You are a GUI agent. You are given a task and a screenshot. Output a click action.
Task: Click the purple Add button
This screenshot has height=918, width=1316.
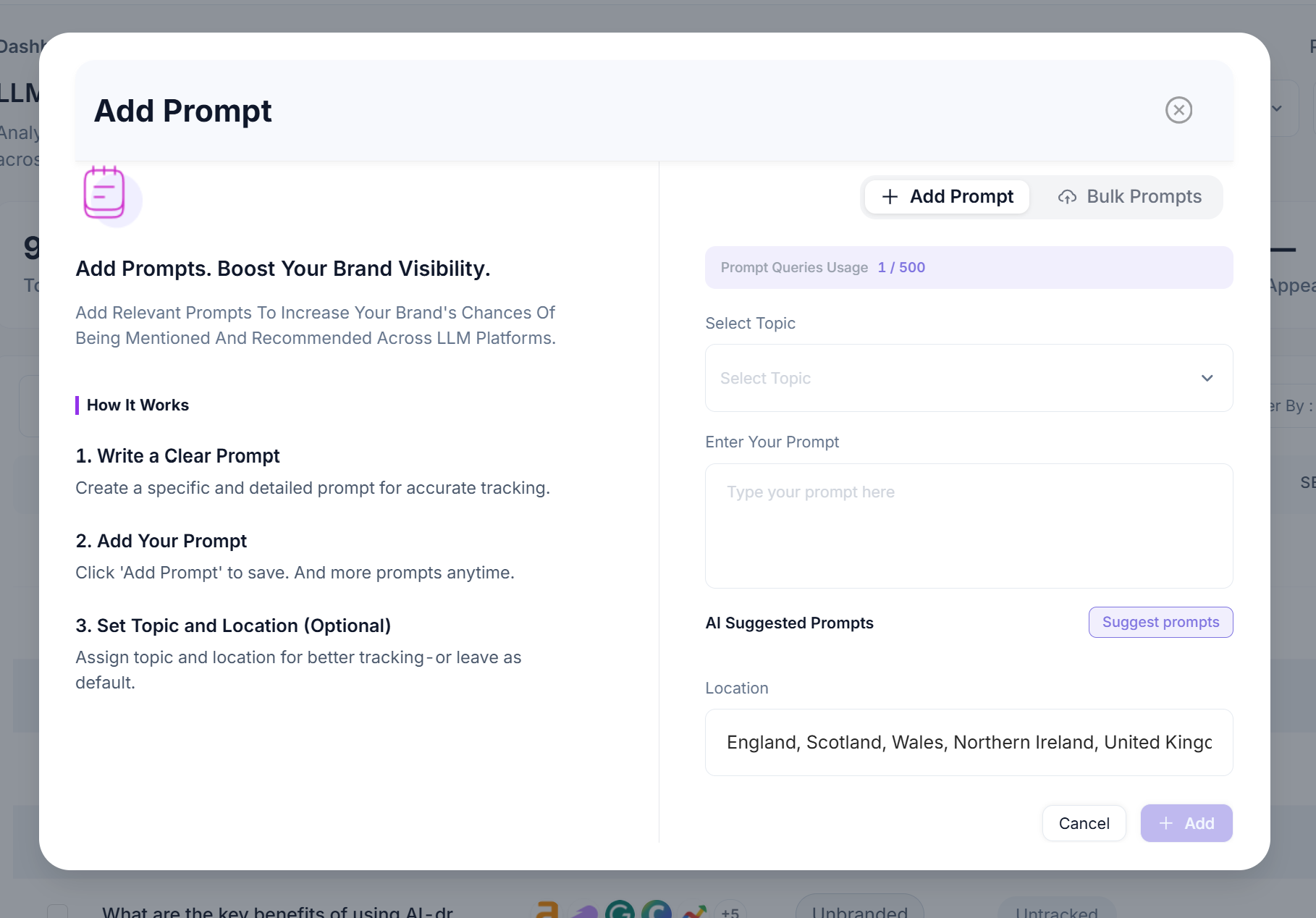tap(1186, 823)
